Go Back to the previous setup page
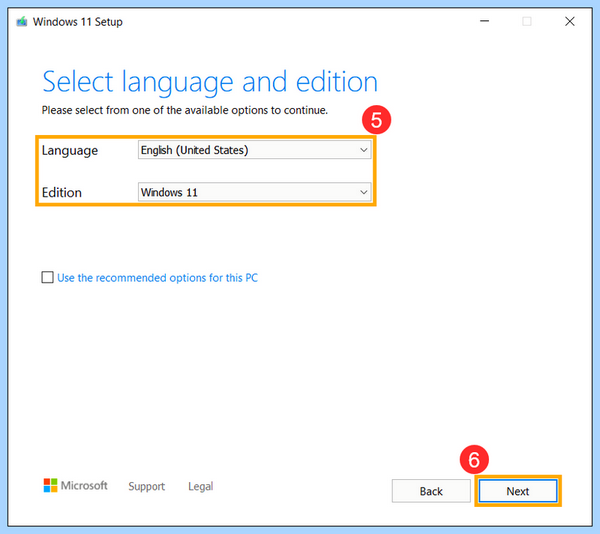This screenshot has width=600, height=534. pyautogui.click(x=431, y=491)
